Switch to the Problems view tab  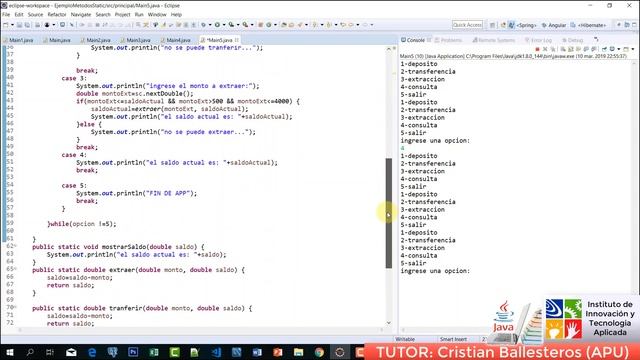[448, 40]
